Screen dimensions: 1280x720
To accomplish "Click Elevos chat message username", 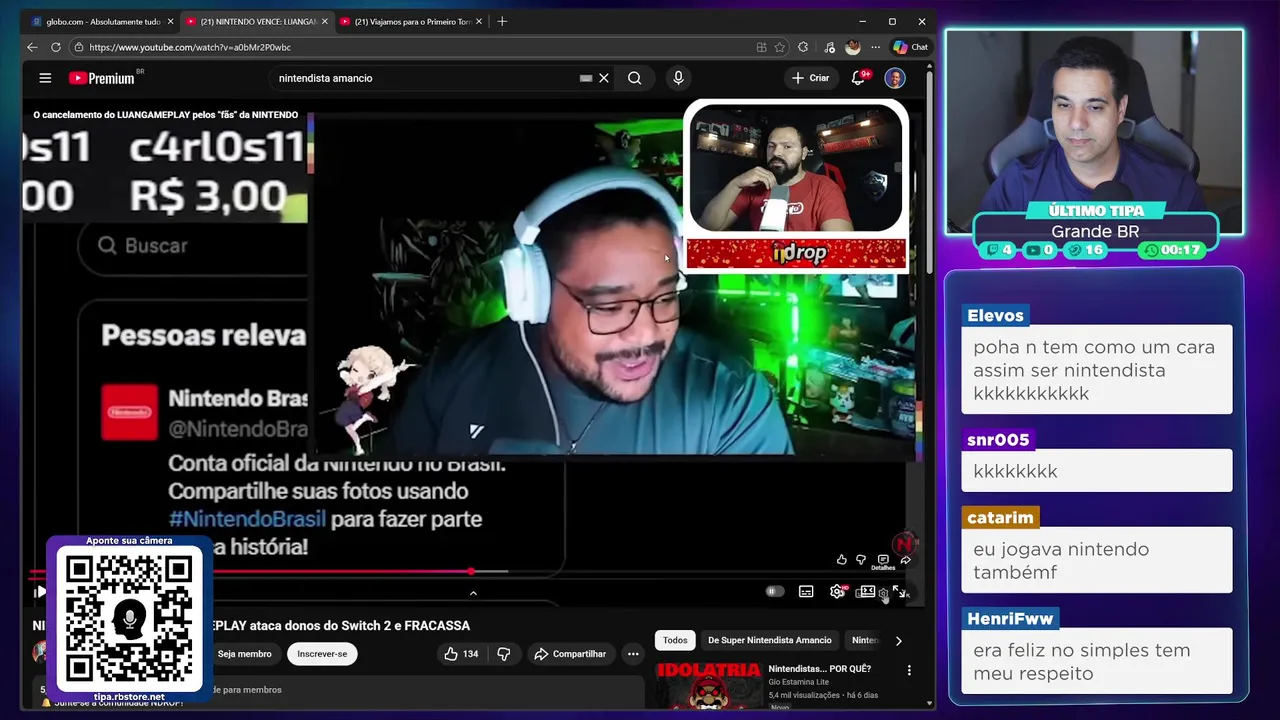I will 995,315.
